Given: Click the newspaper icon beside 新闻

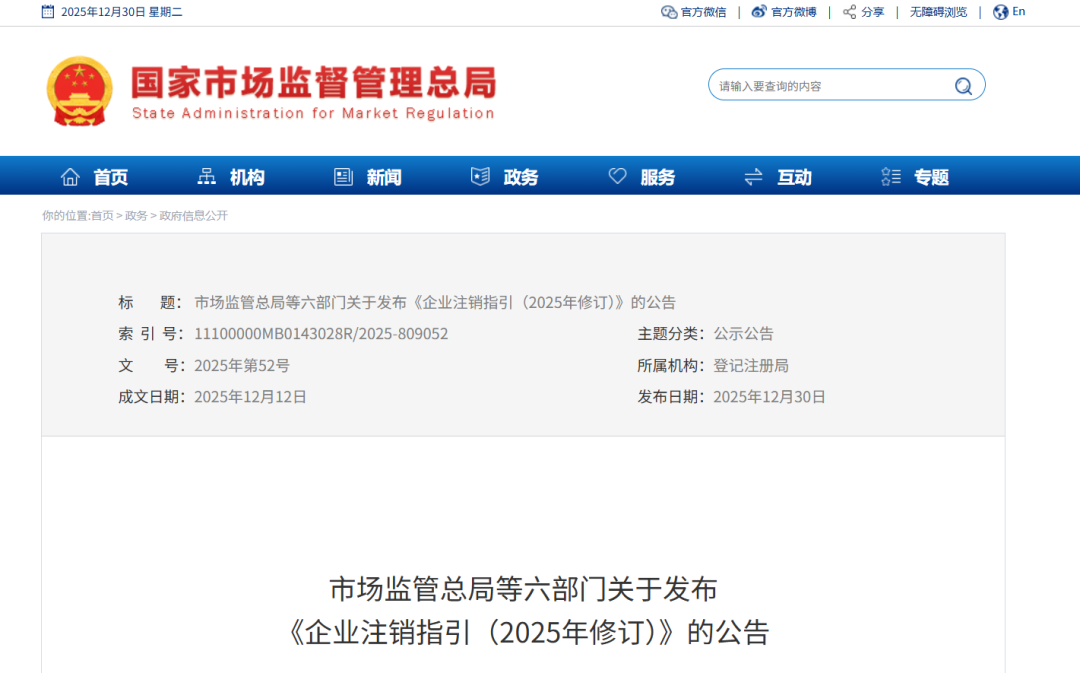Looking at the screenshot, I should pos(343,177).
